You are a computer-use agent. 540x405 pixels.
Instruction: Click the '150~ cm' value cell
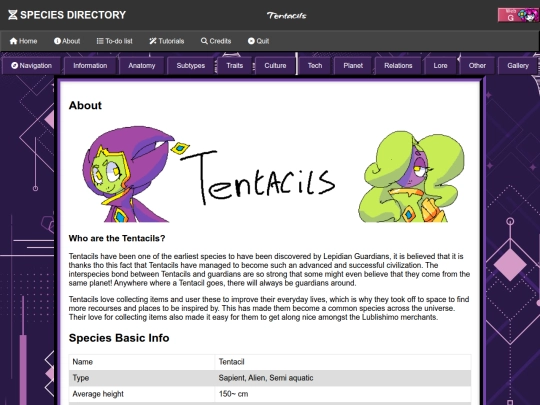tap(343, 394)
